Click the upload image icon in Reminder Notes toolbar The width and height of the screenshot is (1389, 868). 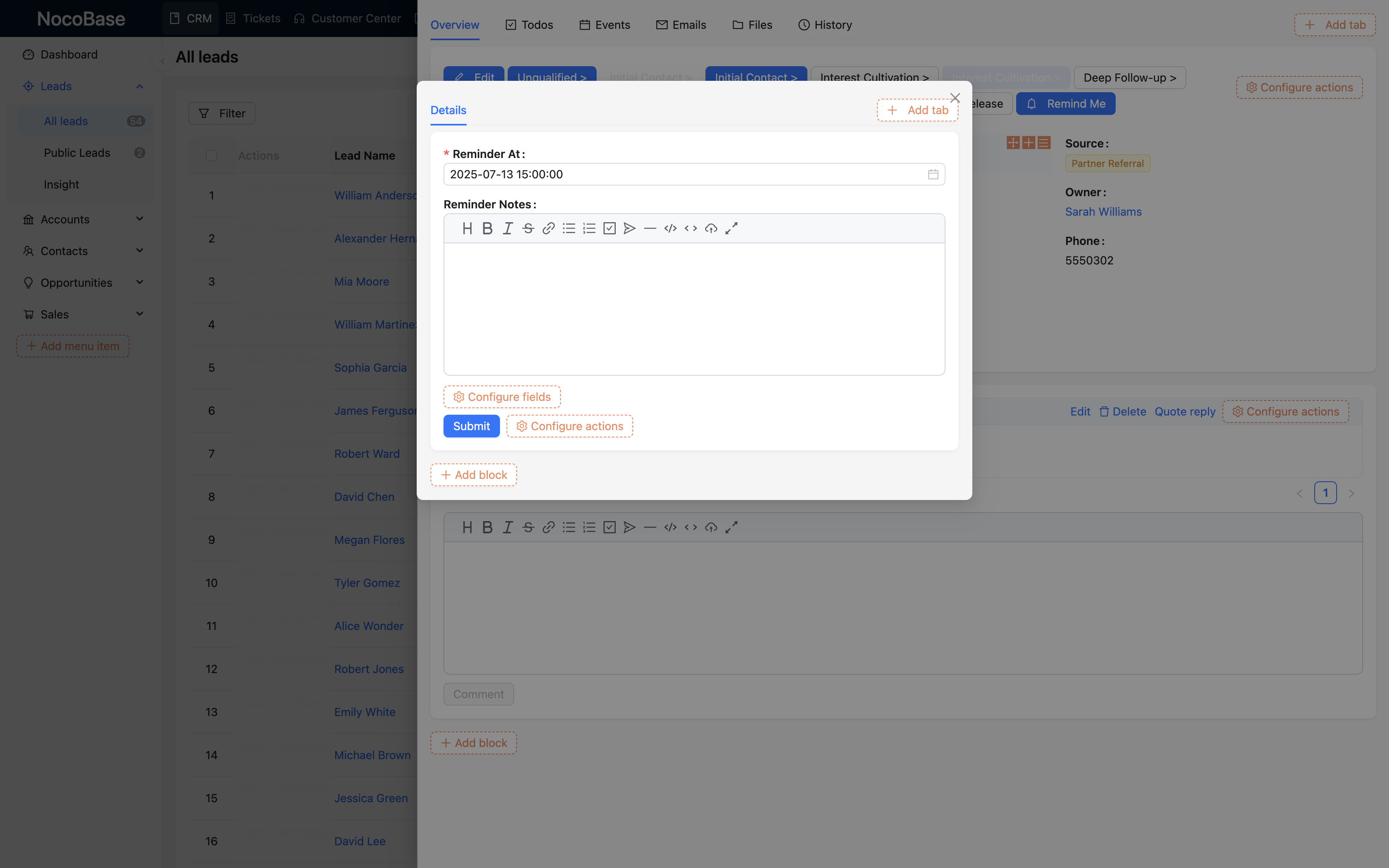point(711,229)
